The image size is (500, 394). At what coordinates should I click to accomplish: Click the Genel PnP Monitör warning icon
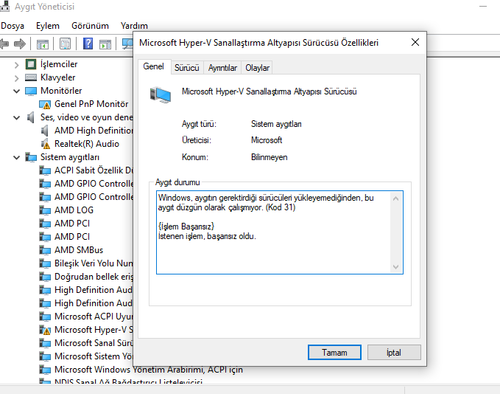pyautogui.click(x=45, y=105)
